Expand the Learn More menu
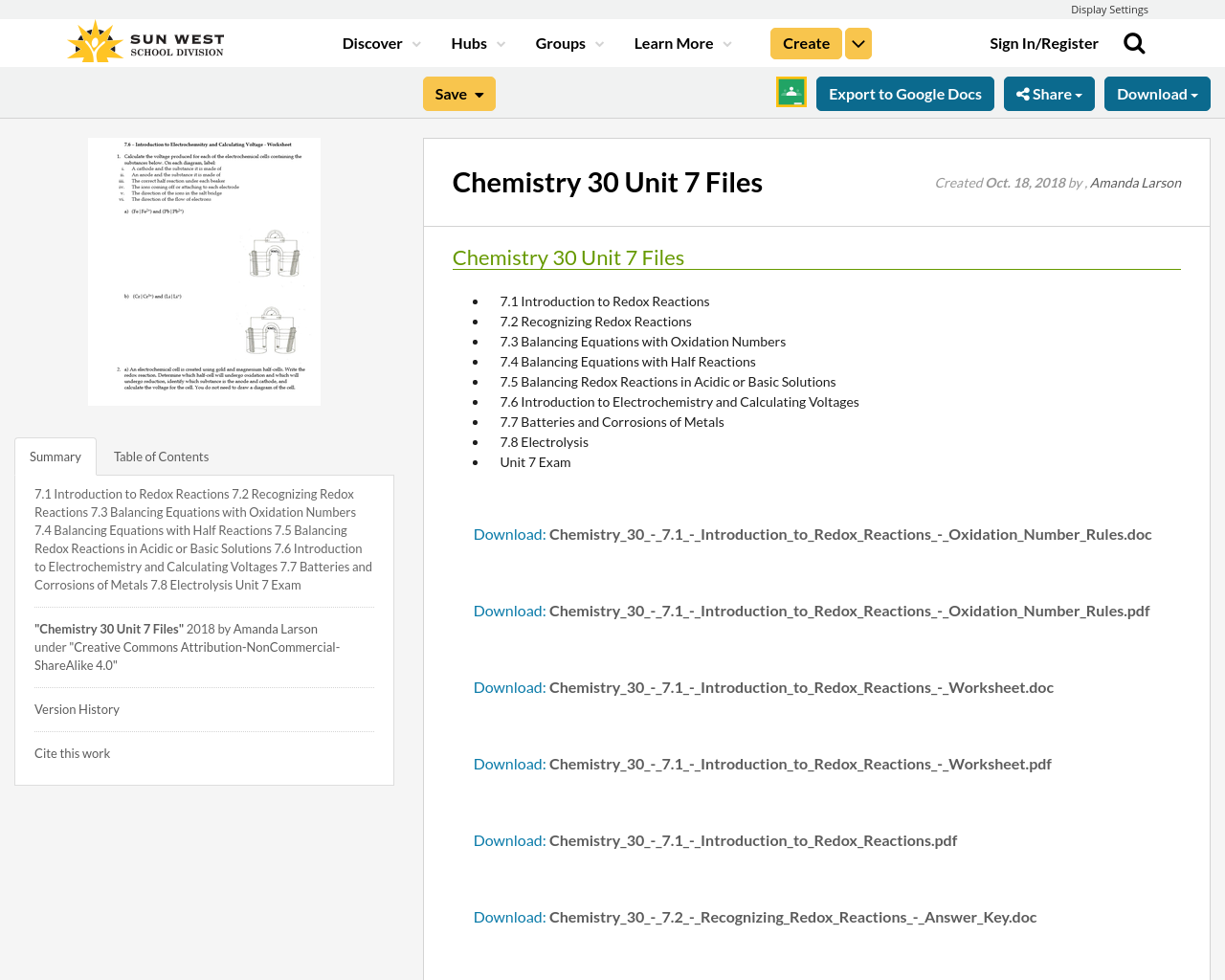The height and width of the screenshot is (980, 1225). 682,44
